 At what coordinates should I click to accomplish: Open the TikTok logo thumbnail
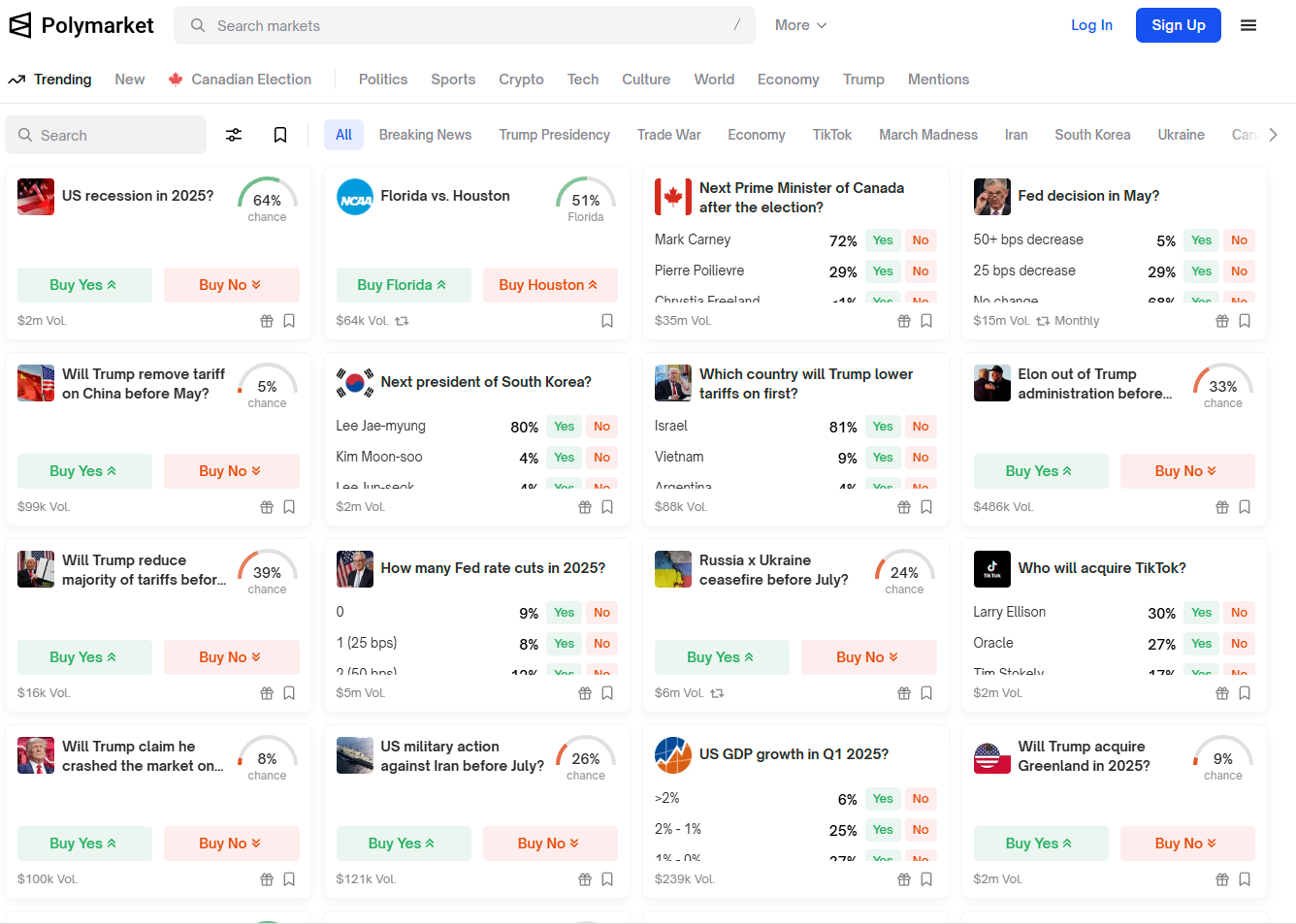pos(992,569)
